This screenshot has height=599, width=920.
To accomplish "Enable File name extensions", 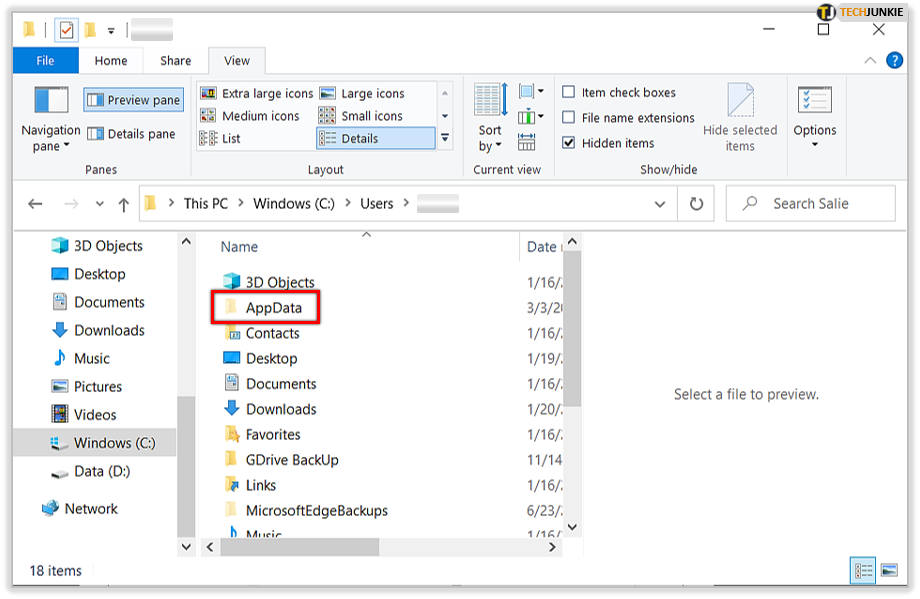I will 570,116.
